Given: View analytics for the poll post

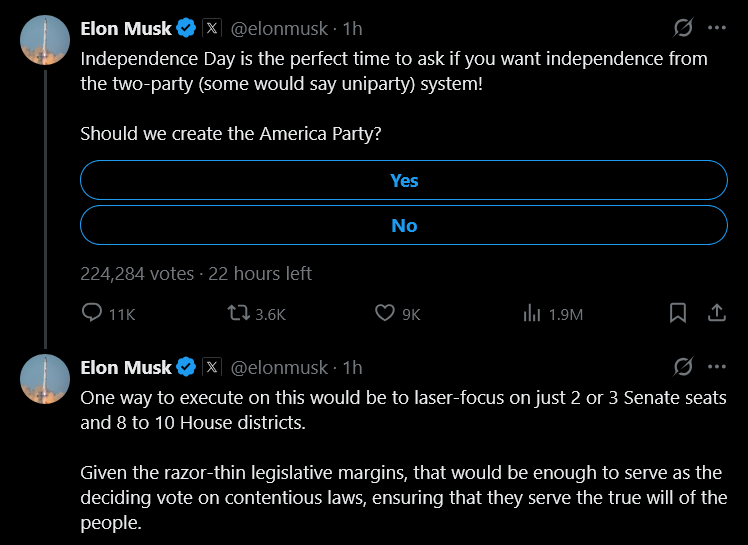Looking at the screenshot, I should point(532,313).
